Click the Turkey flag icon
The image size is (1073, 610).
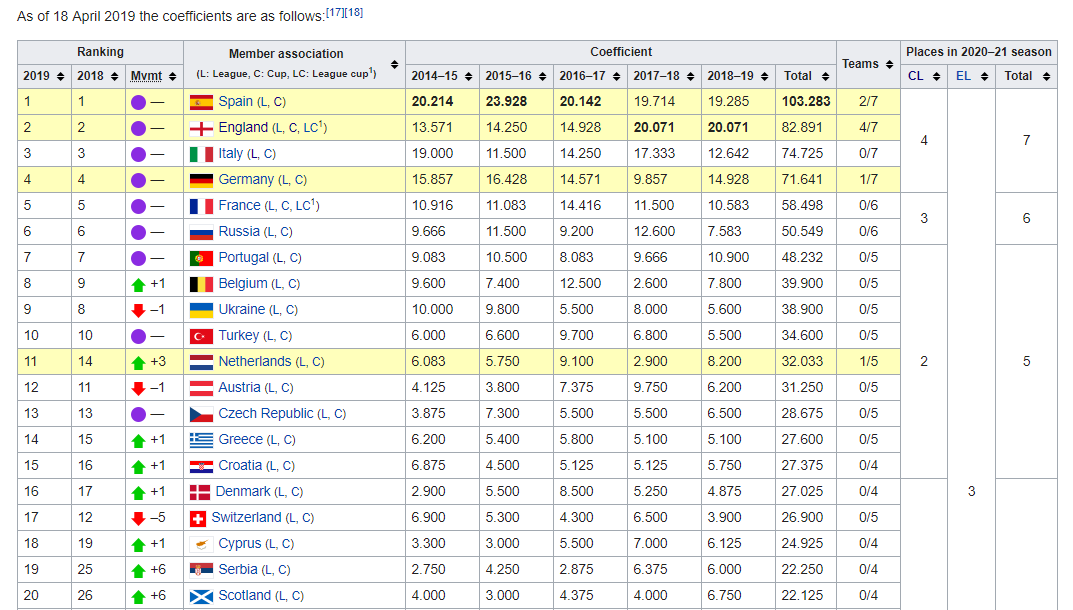click(201, 337)
